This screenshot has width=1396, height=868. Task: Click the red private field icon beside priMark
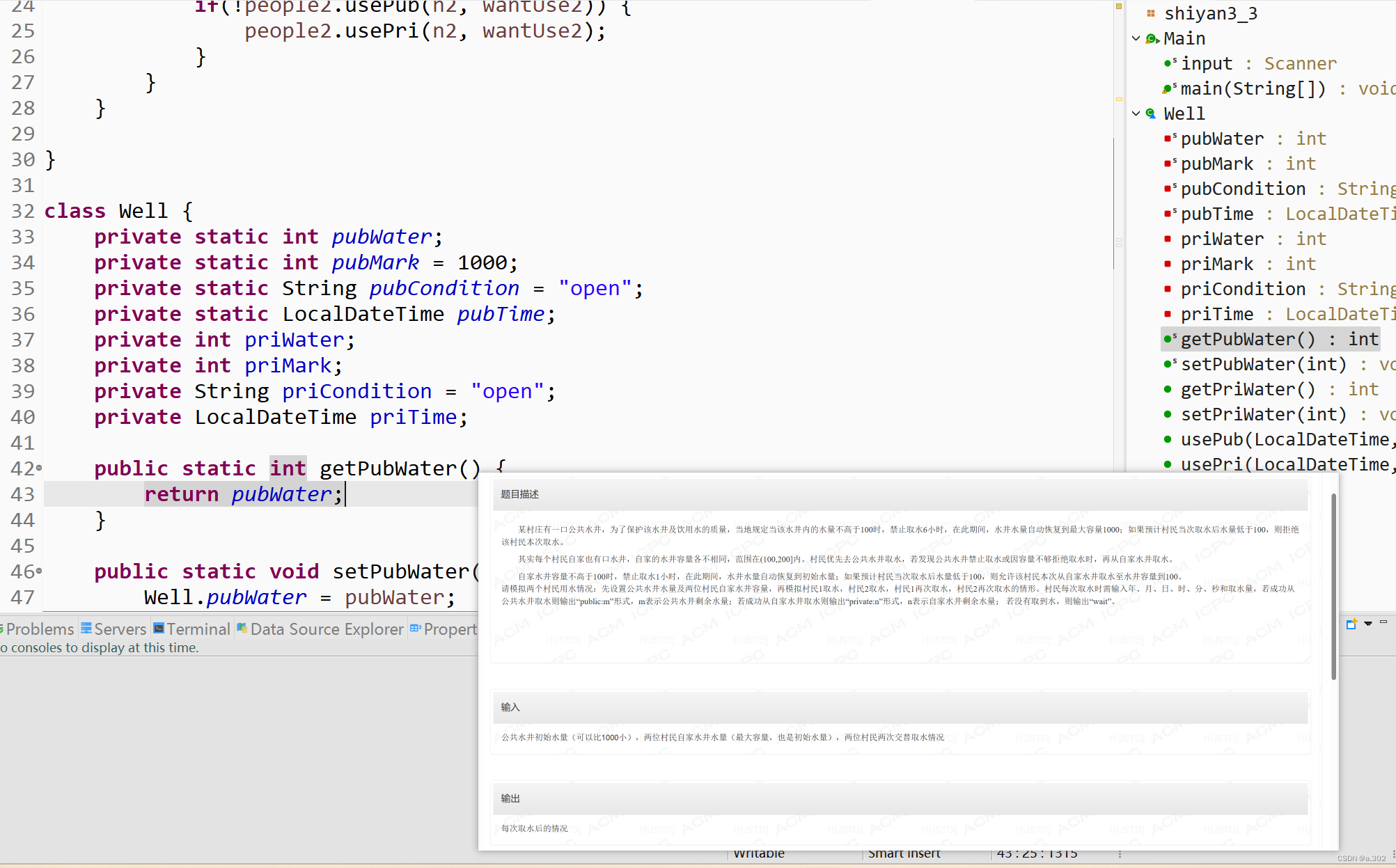click(1168, 264)
